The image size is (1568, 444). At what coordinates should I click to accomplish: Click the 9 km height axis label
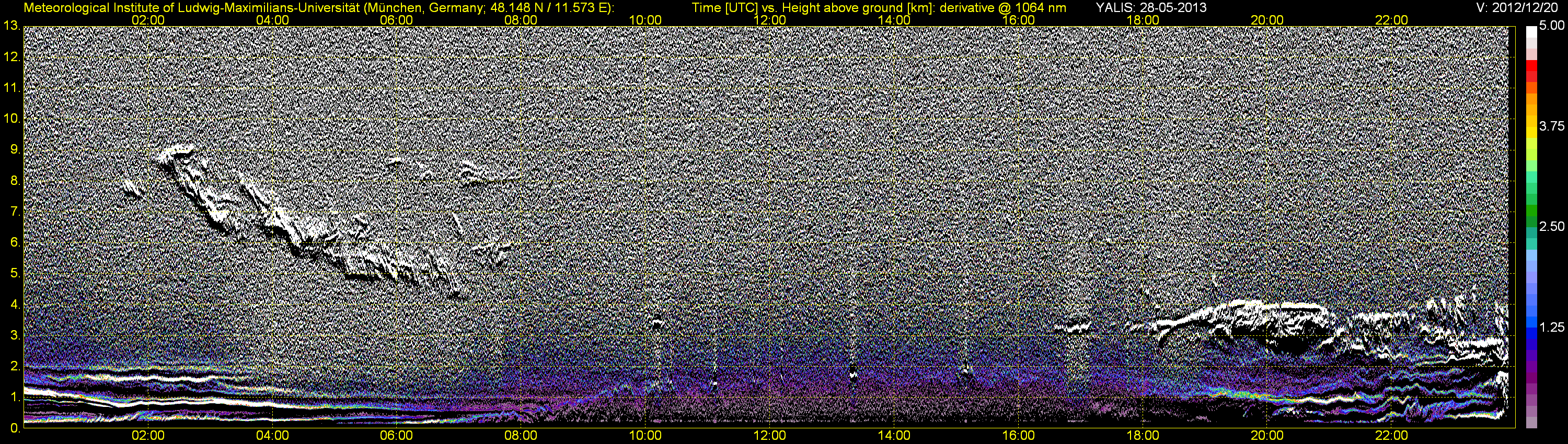point(15,149)
